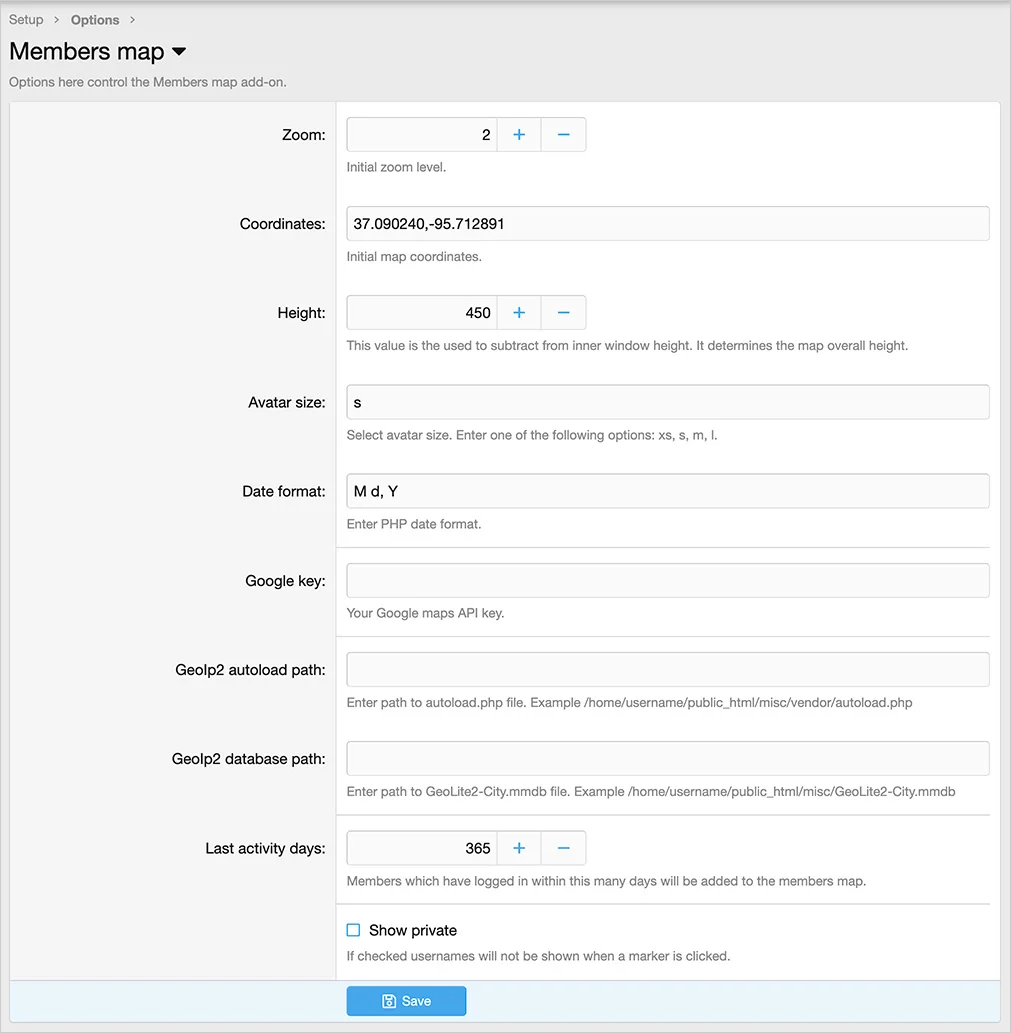Click the Google key input box
Image resolution: width=1011 pixels, height=1033 pixels.
click(667, 581)
